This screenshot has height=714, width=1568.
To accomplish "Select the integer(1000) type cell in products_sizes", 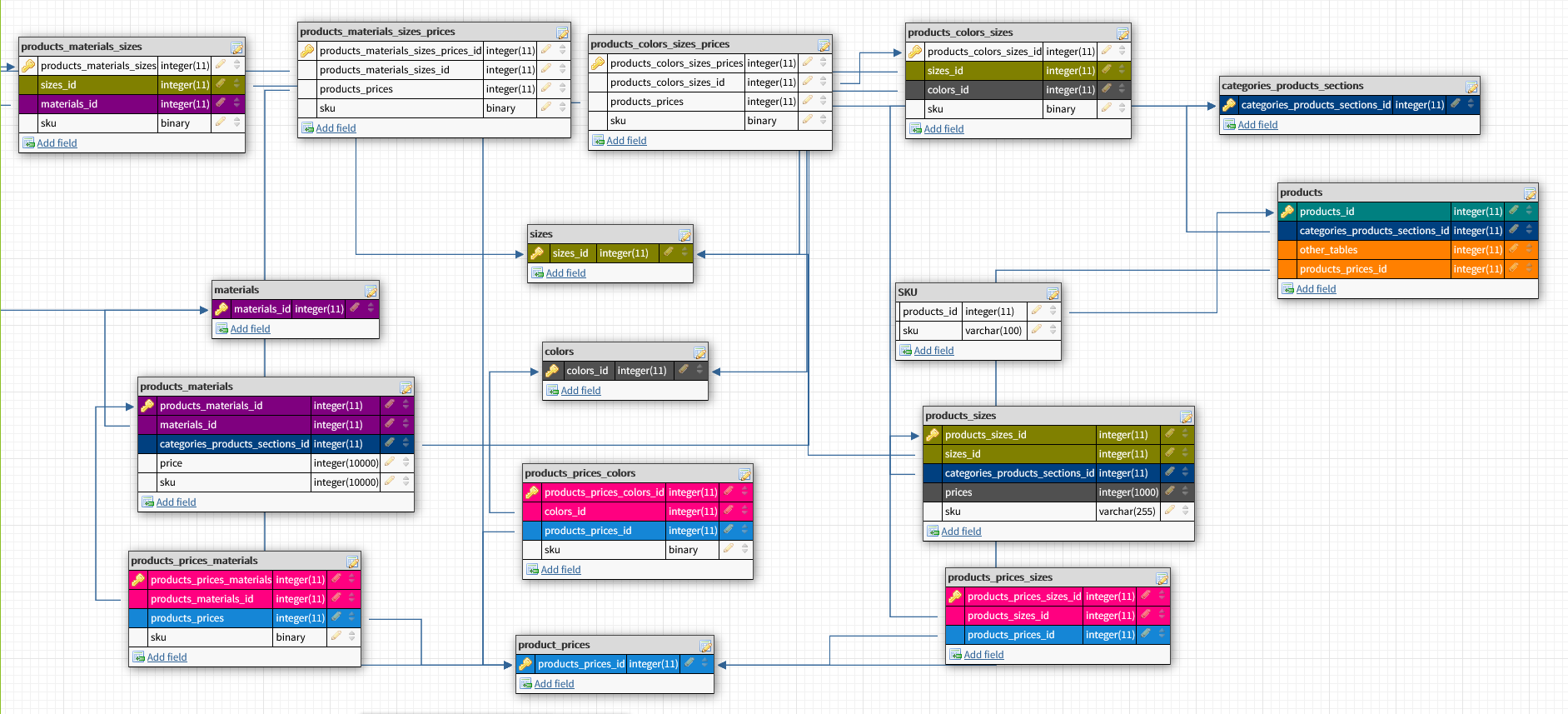I will (x=1127, y=492).
